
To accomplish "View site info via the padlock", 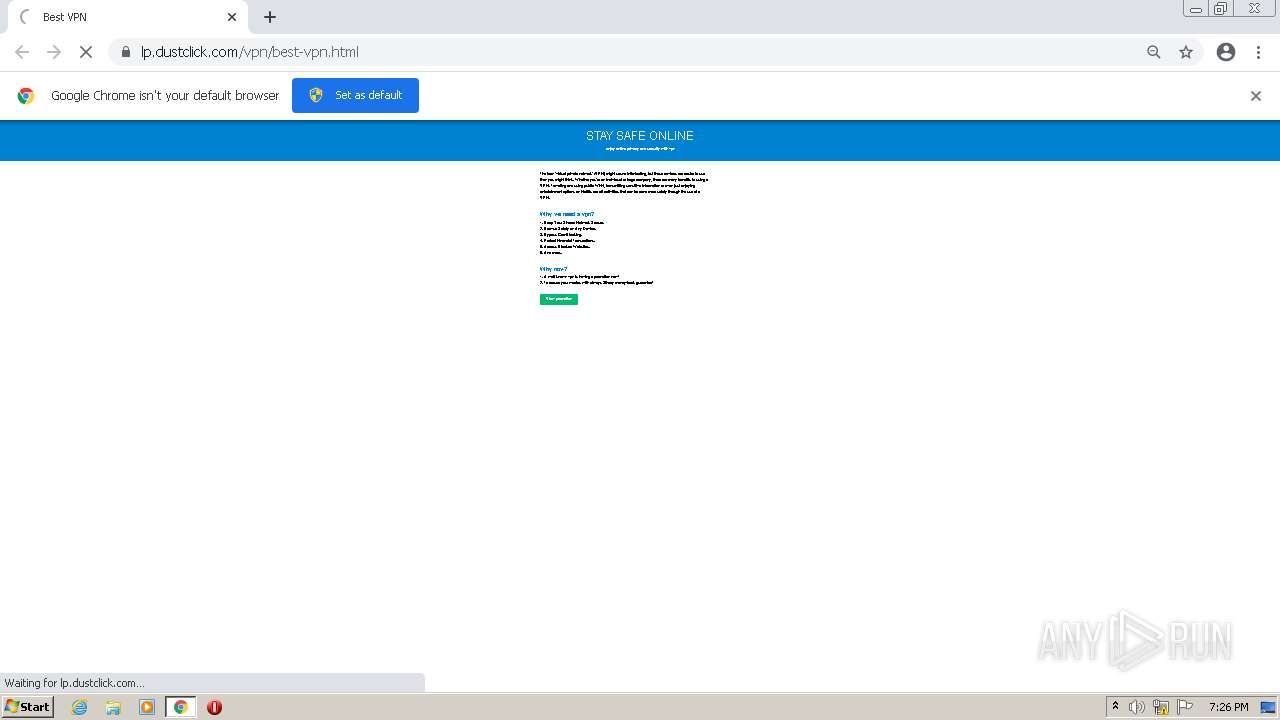I will [125, 52].
